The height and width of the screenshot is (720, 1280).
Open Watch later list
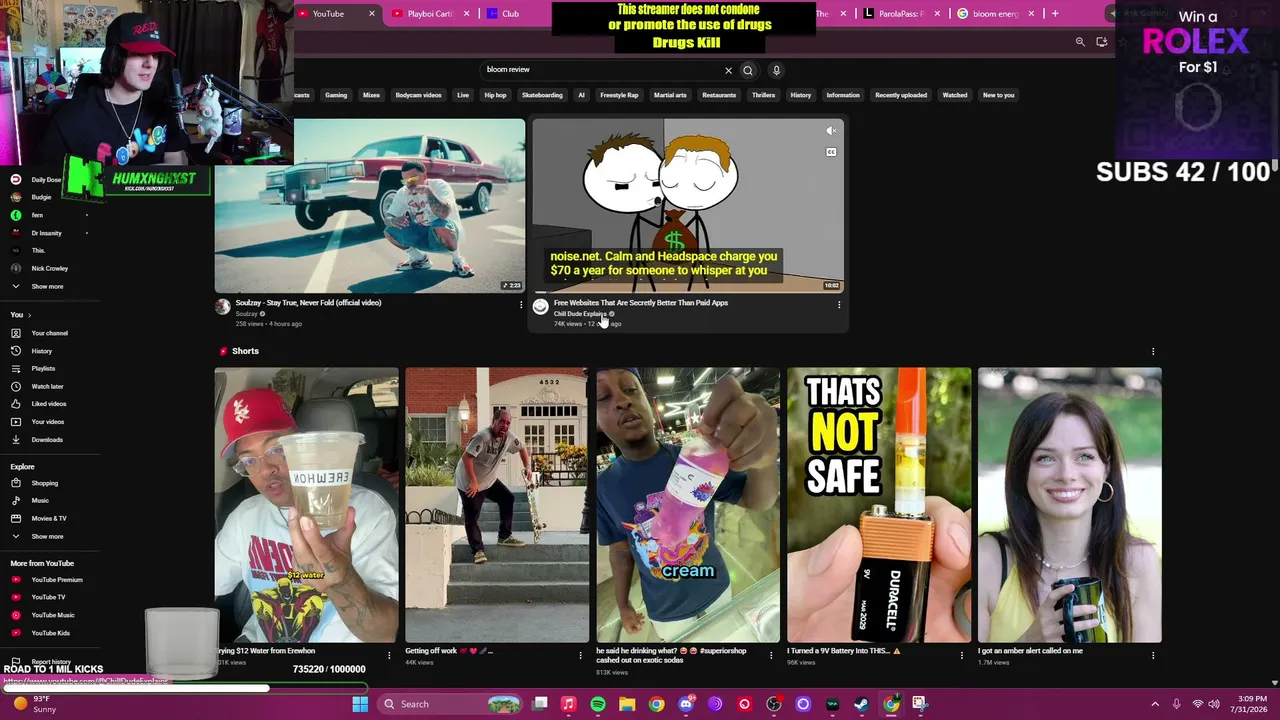[47, 386]
